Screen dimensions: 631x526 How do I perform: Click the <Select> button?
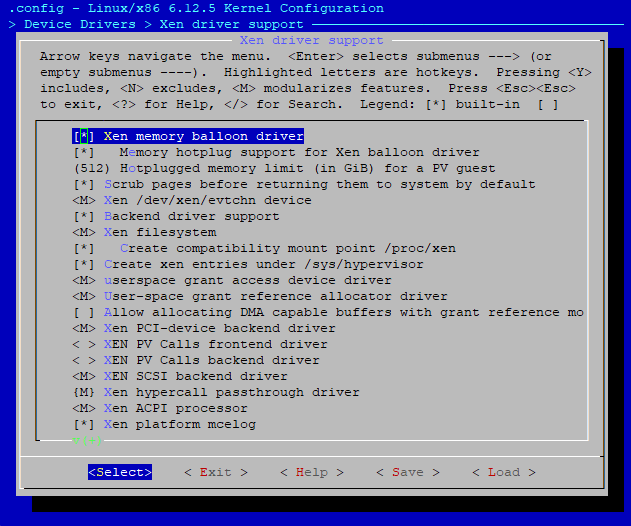(120, 472)
